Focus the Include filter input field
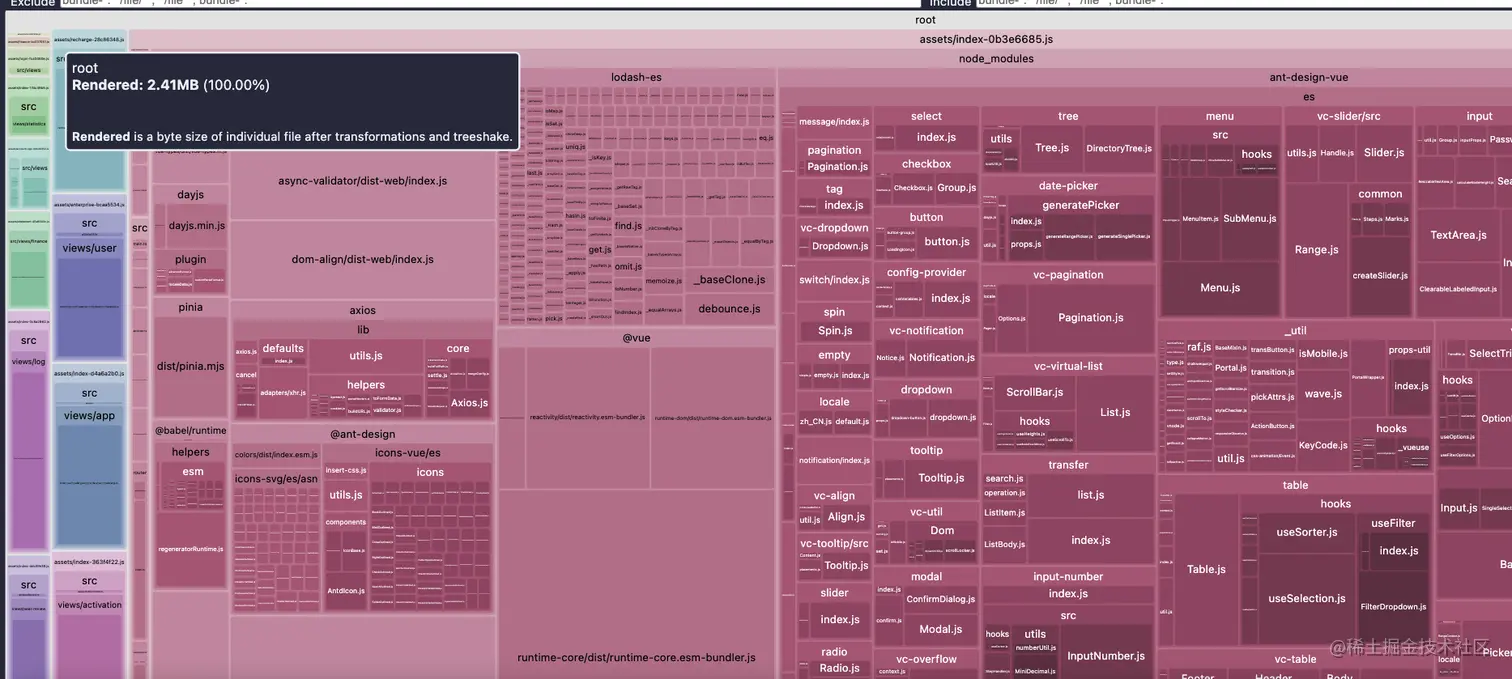 click(x=1243, y=3)
